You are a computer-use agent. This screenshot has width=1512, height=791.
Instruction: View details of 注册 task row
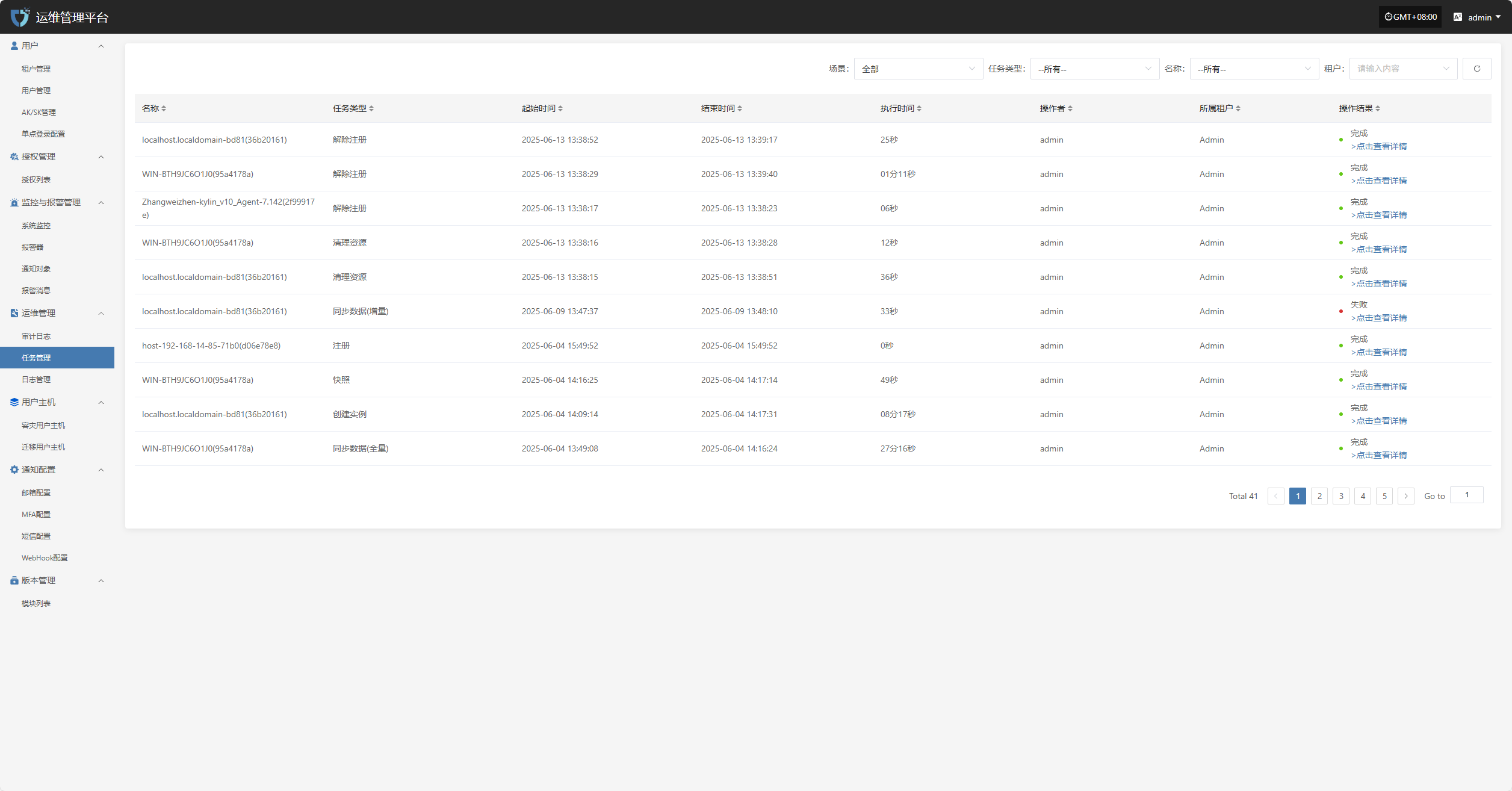(1379, 352)
